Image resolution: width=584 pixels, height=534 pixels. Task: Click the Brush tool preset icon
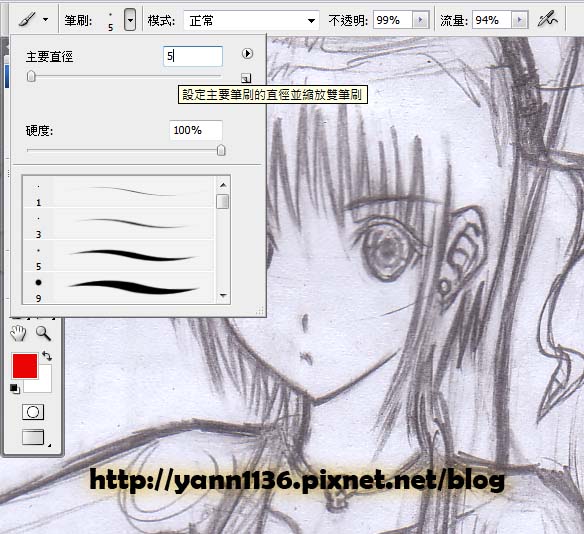(x=27, y=19)
